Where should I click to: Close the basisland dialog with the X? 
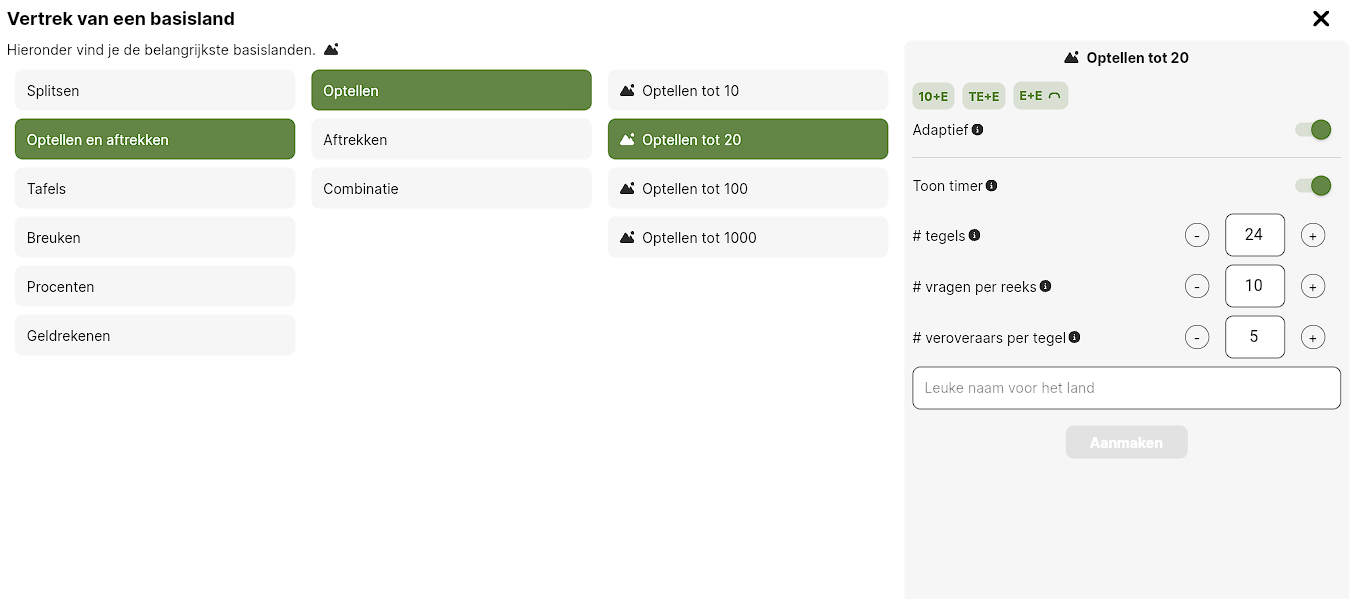[x=1321, y=18]
